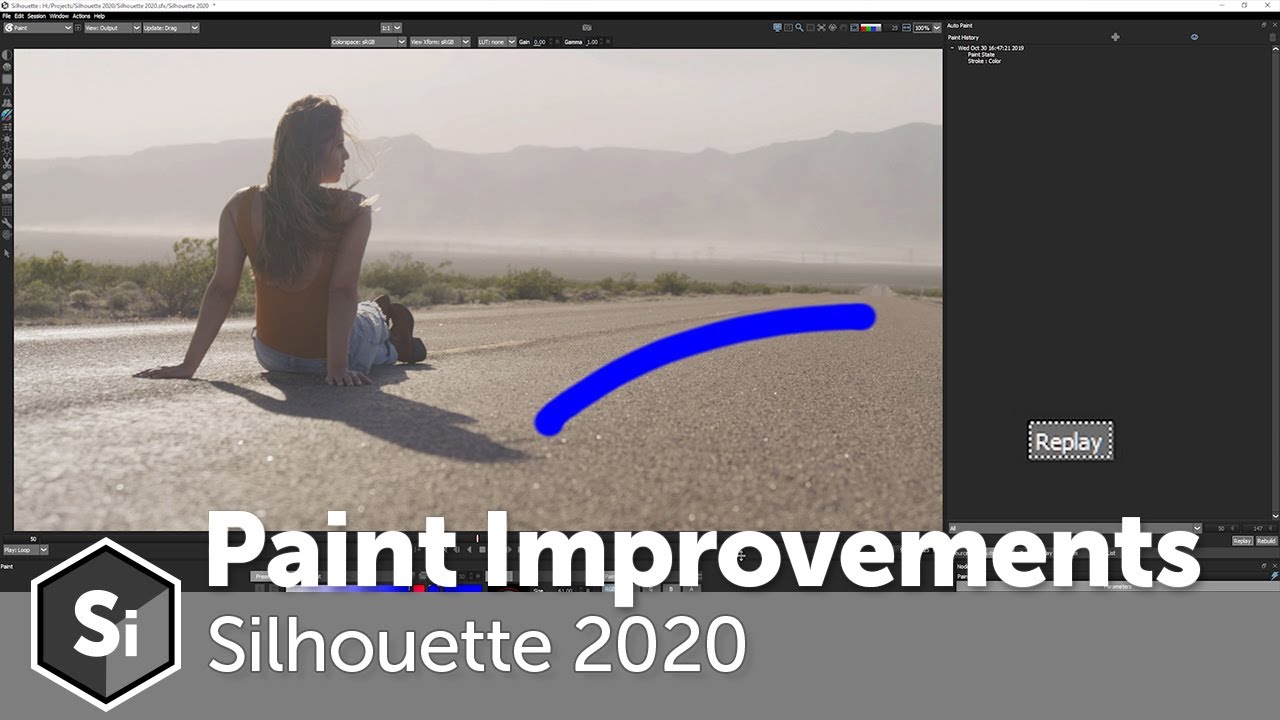This screenshot has height=720, width=1280.
Task: Select the Mosaic grid tool
Action: click(7, 211)
